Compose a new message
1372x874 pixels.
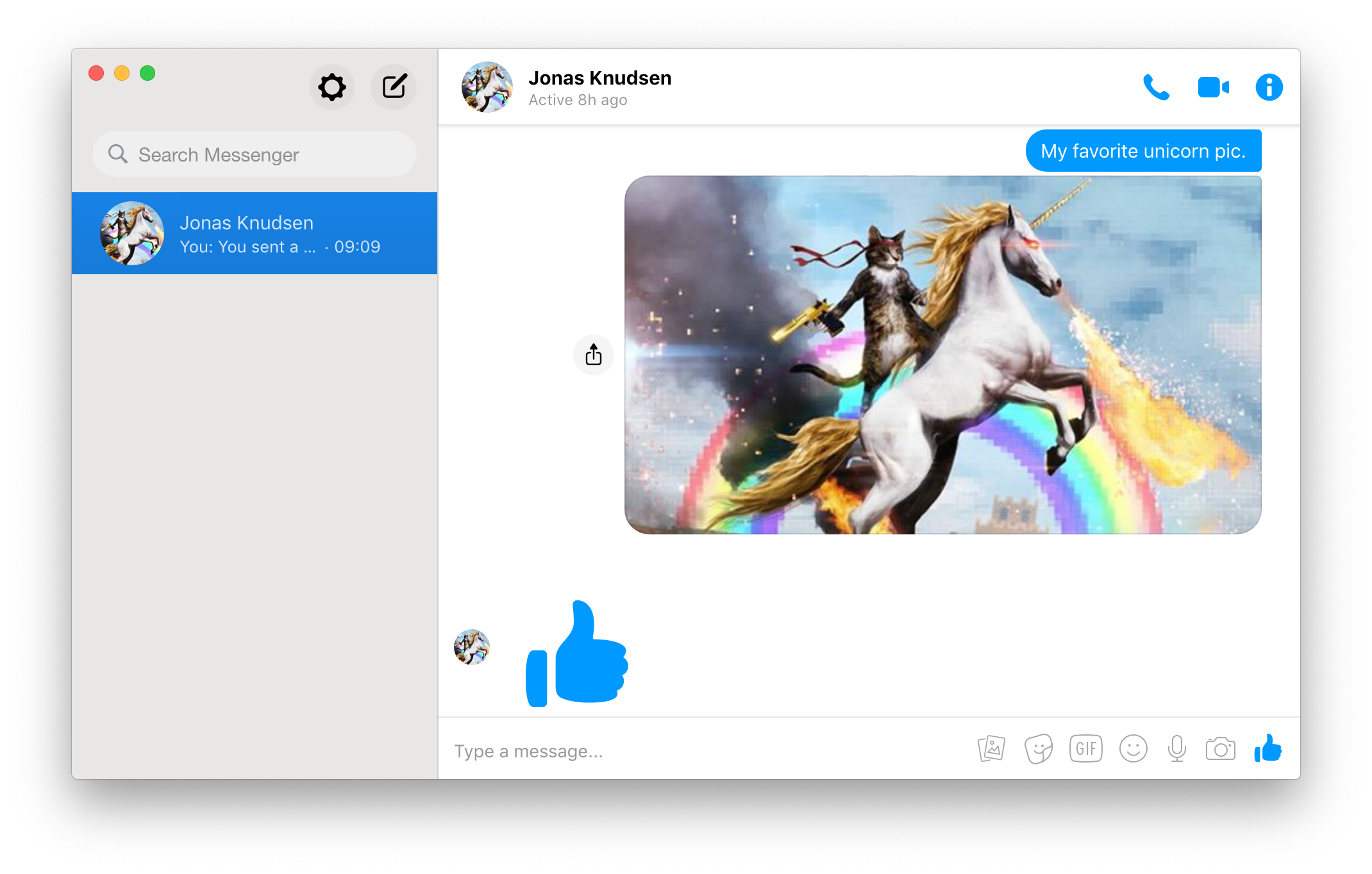[x=394, y=87]
